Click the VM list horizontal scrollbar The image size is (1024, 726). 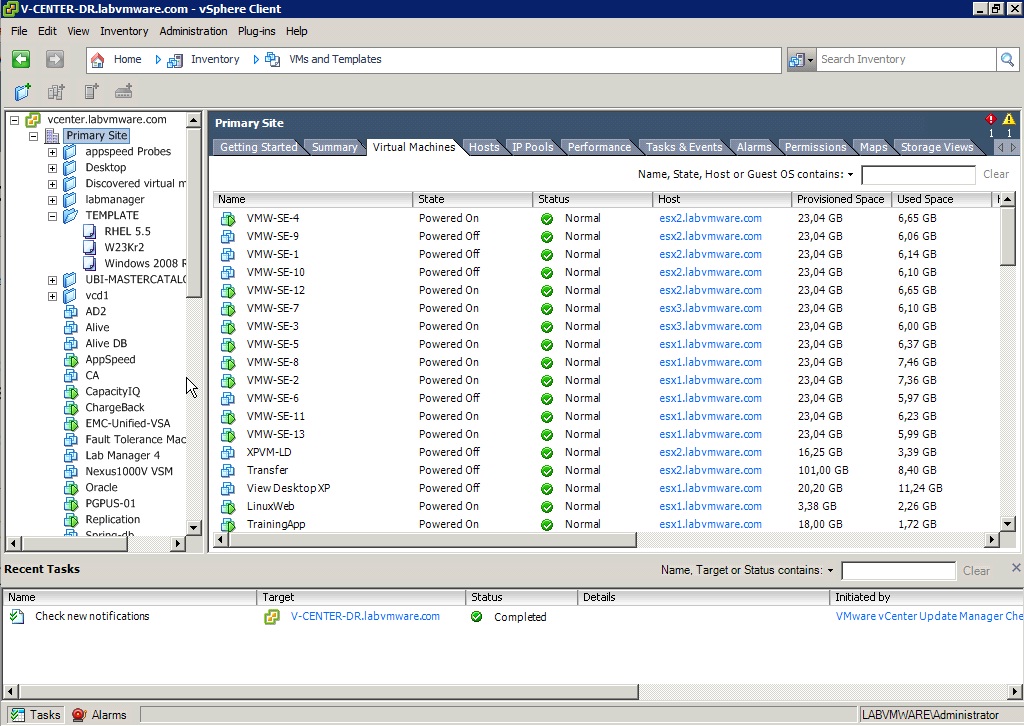click(432, 540)
